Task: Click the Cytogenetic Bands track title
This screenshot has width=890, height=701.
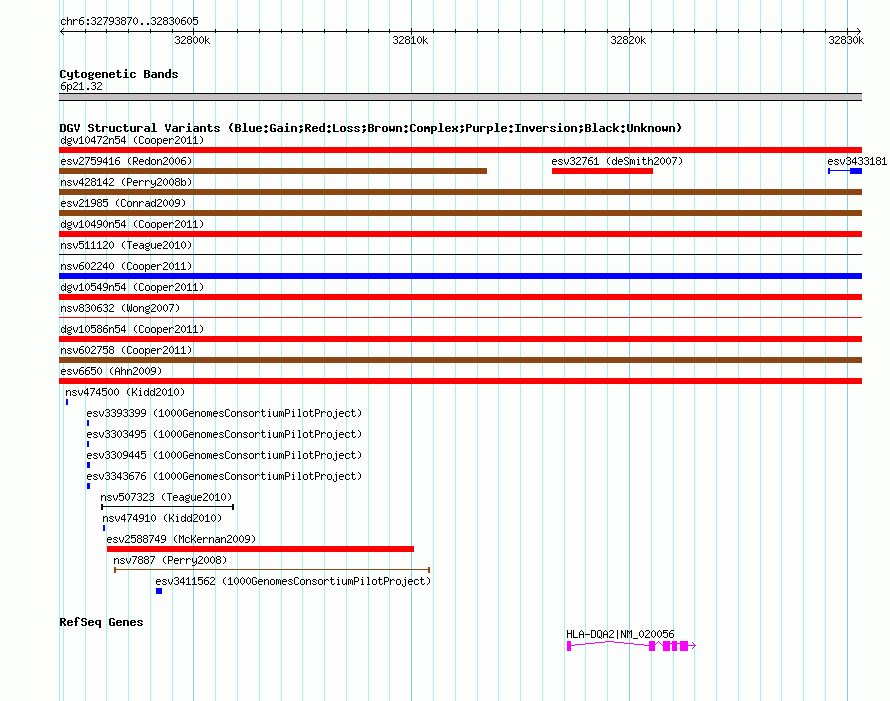Action: point(119,74)
